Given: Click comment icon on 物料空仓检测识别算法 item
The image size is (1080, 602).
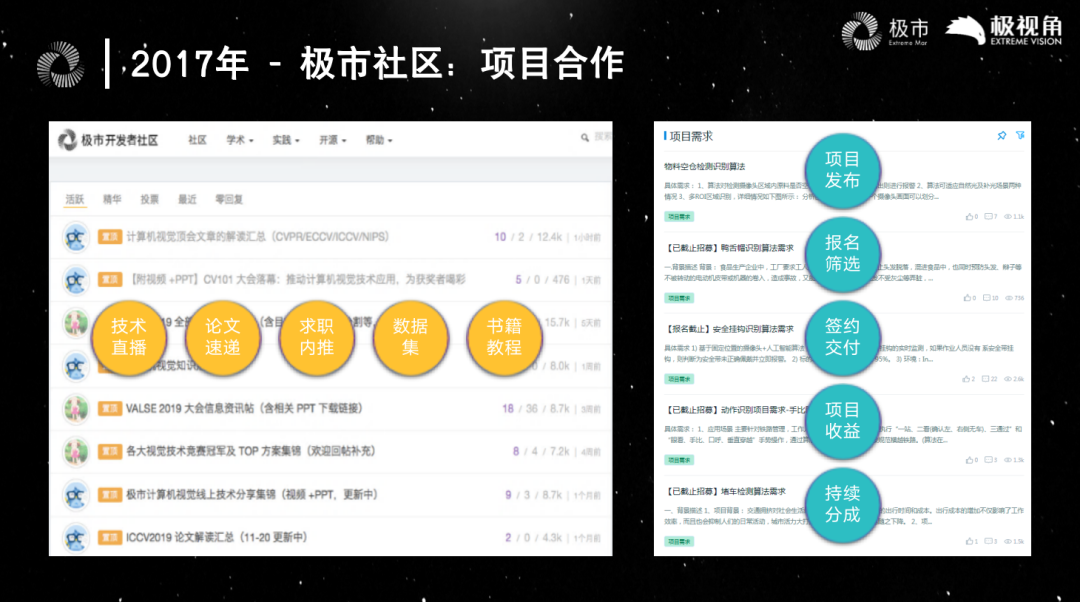Looking at the screenshot, I should pyautogui.click(x=988, y=216).
